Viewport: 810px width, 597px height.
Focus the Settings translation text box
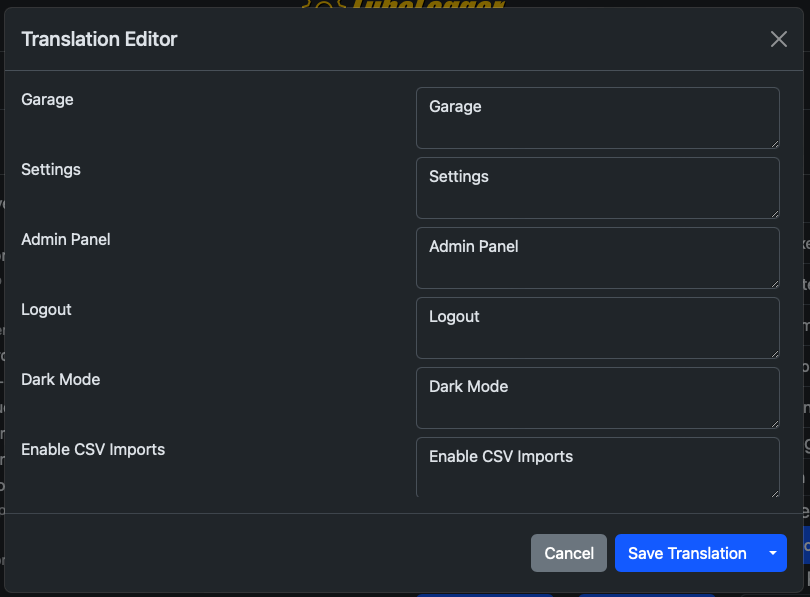pos(597,187)
